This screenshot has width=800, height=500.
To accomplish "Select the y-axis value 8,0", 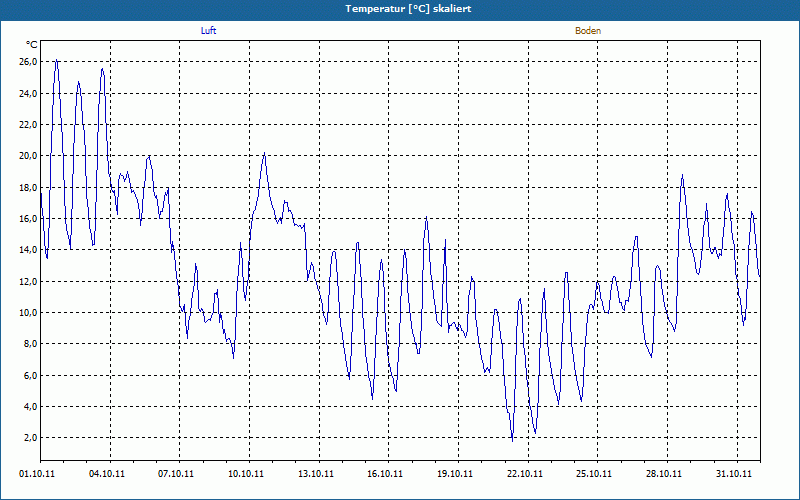I will tap(30, 343).
